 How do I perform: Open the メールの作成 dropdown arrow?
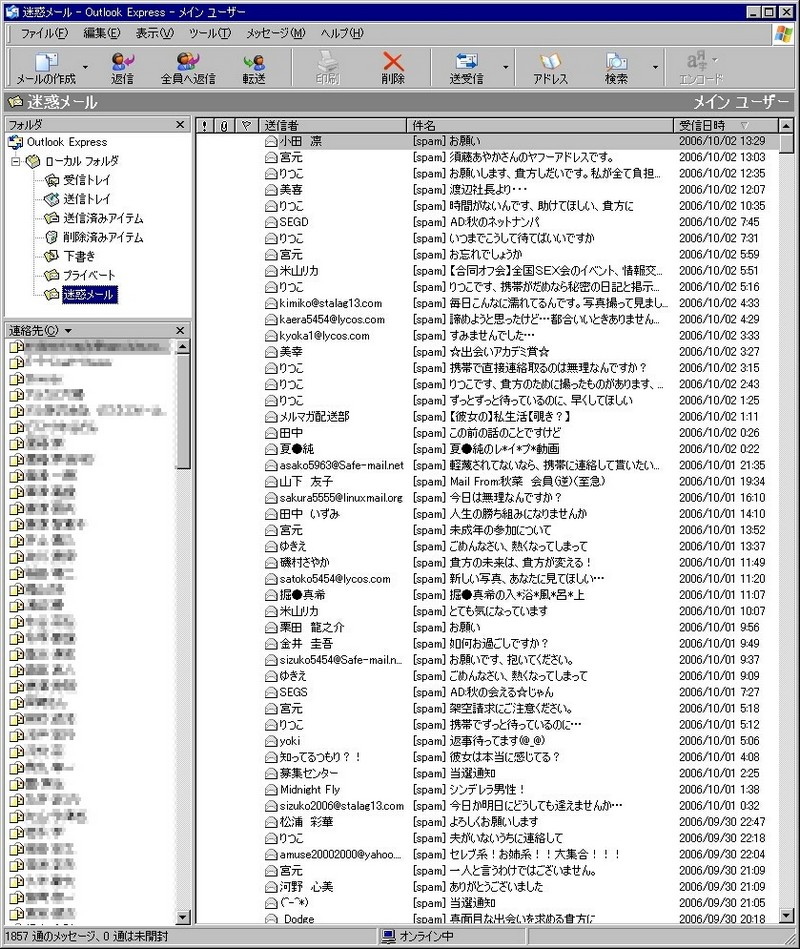tap(85, 67)
